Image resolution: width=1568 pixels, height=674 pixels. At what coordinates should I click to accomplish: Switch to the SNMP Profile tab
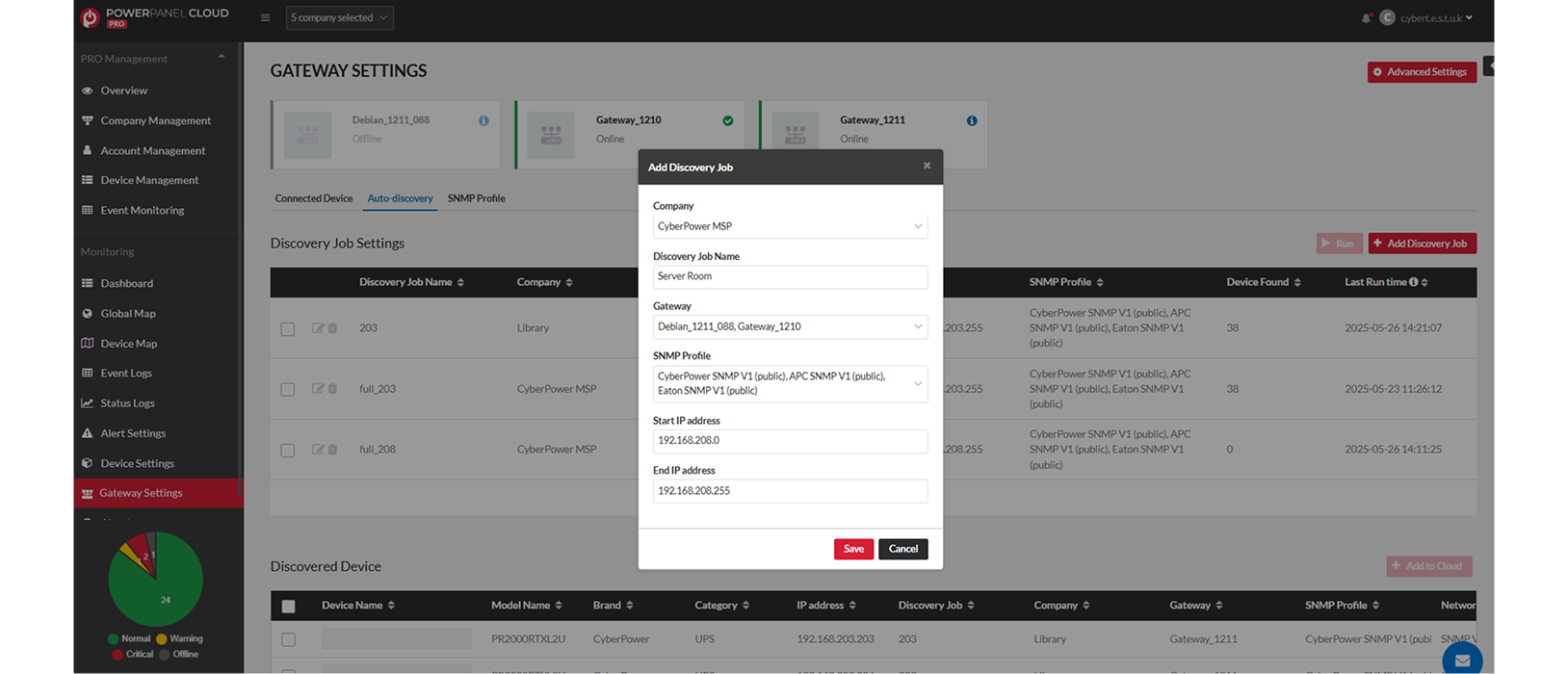[x=476, y=198]
